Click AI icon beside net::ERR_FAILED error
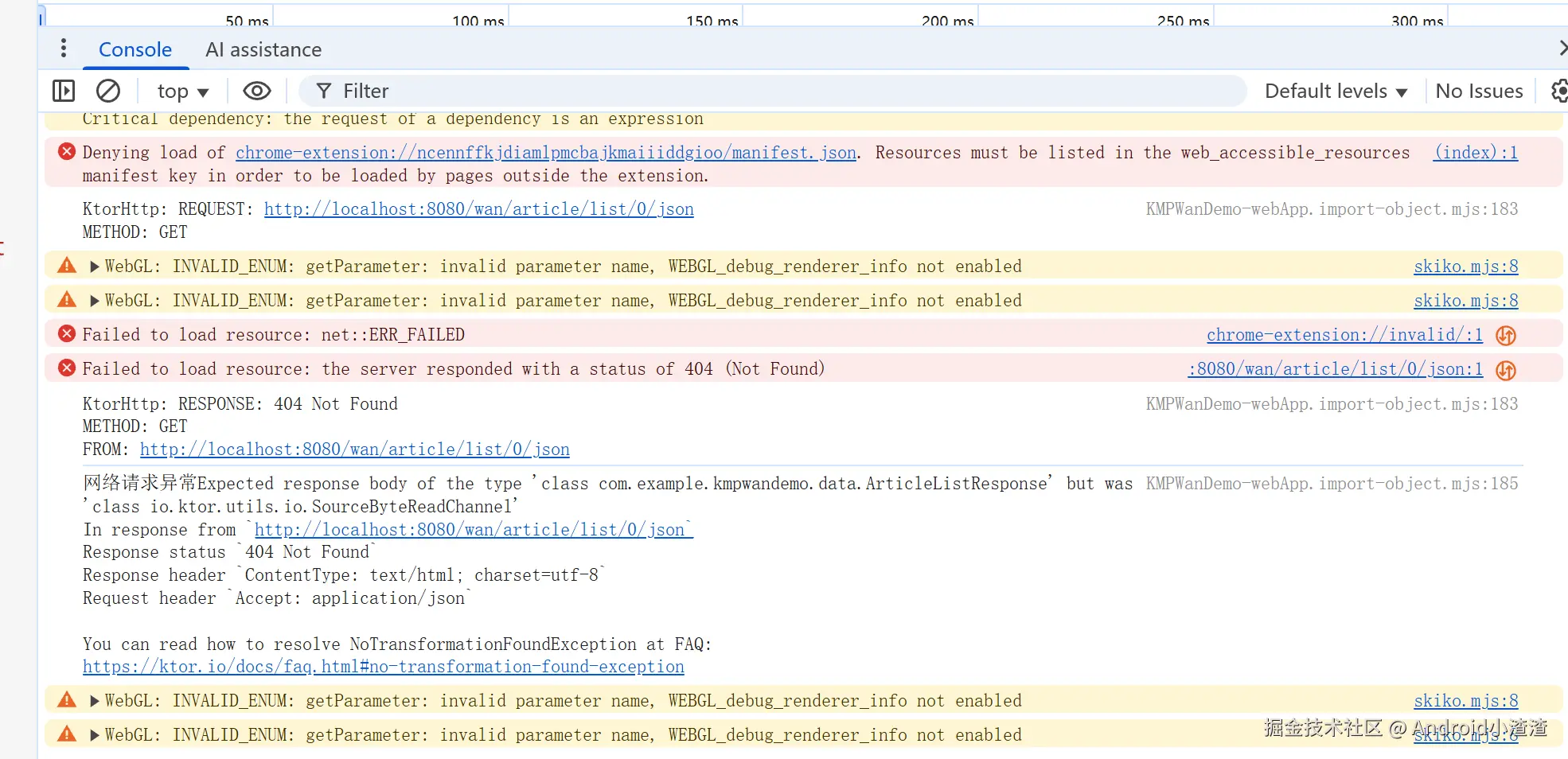This screenshot has width=1568, height=759. click(1505, 336)
